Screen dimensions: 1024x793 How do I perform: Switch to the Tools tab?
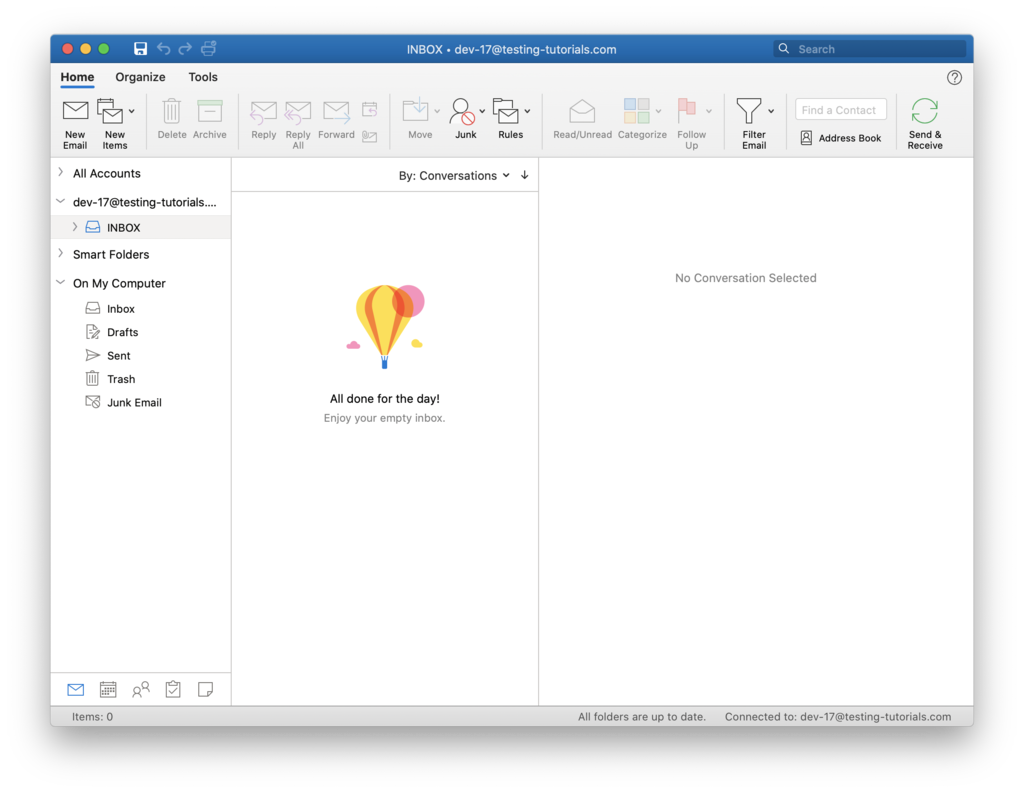click(x=203, y=77)
